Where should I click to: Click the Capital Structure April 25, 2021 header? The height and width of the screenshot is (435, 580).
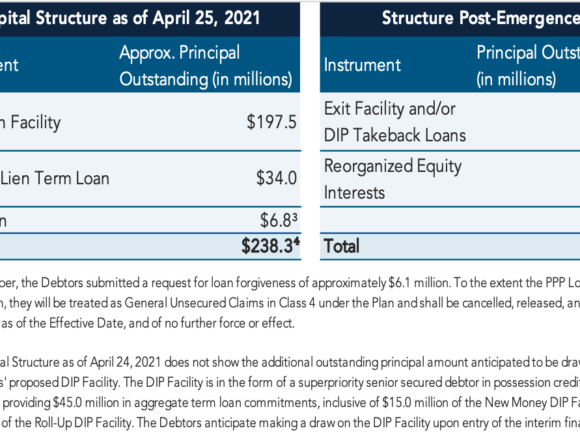[129, 18]
